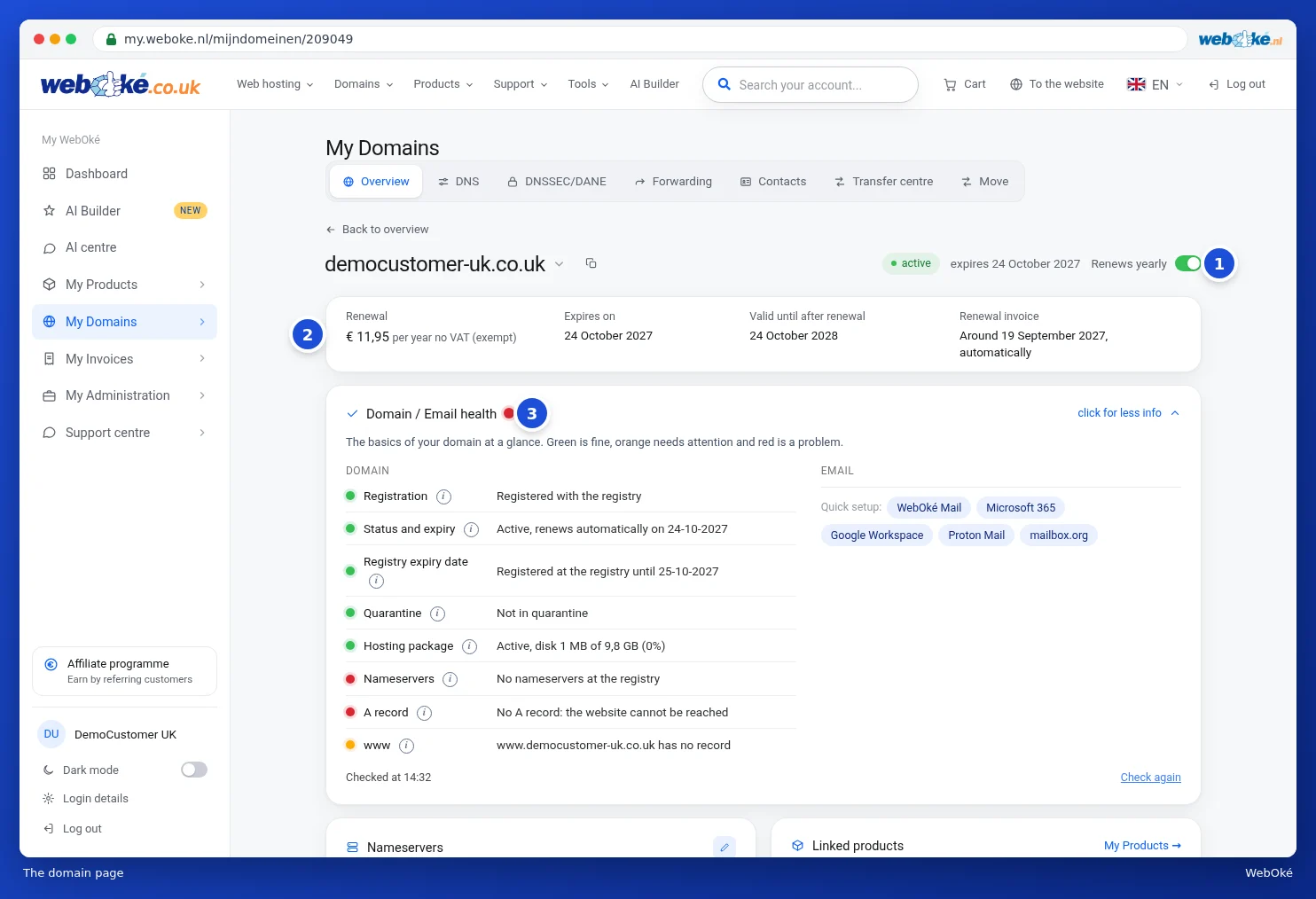The height and width of the screenshot is (899, 1316).
Task: Click the search your account field
Action: click(811, 84)
